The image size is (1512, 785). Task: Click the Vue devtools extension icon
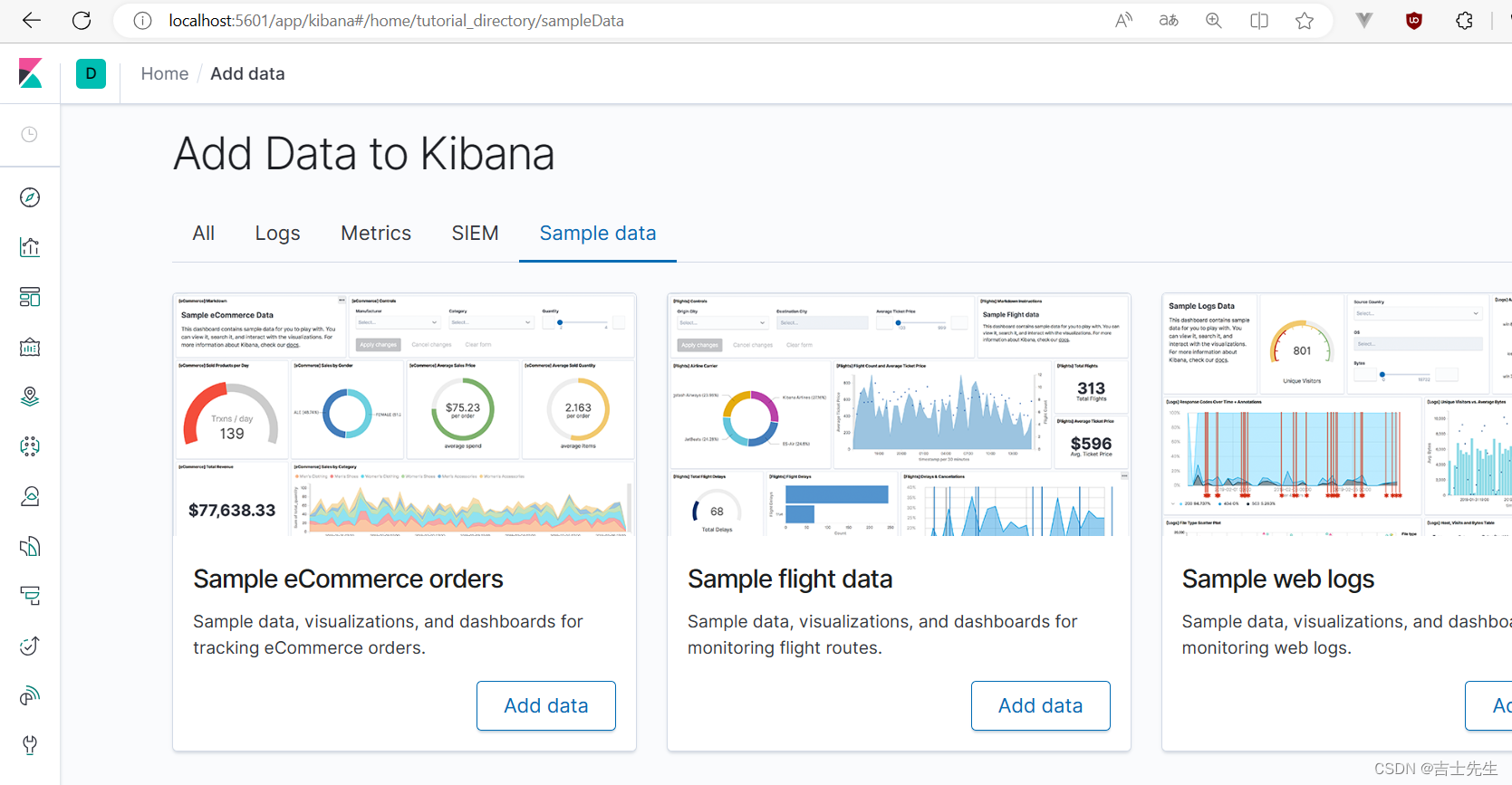pos(1364,20)
